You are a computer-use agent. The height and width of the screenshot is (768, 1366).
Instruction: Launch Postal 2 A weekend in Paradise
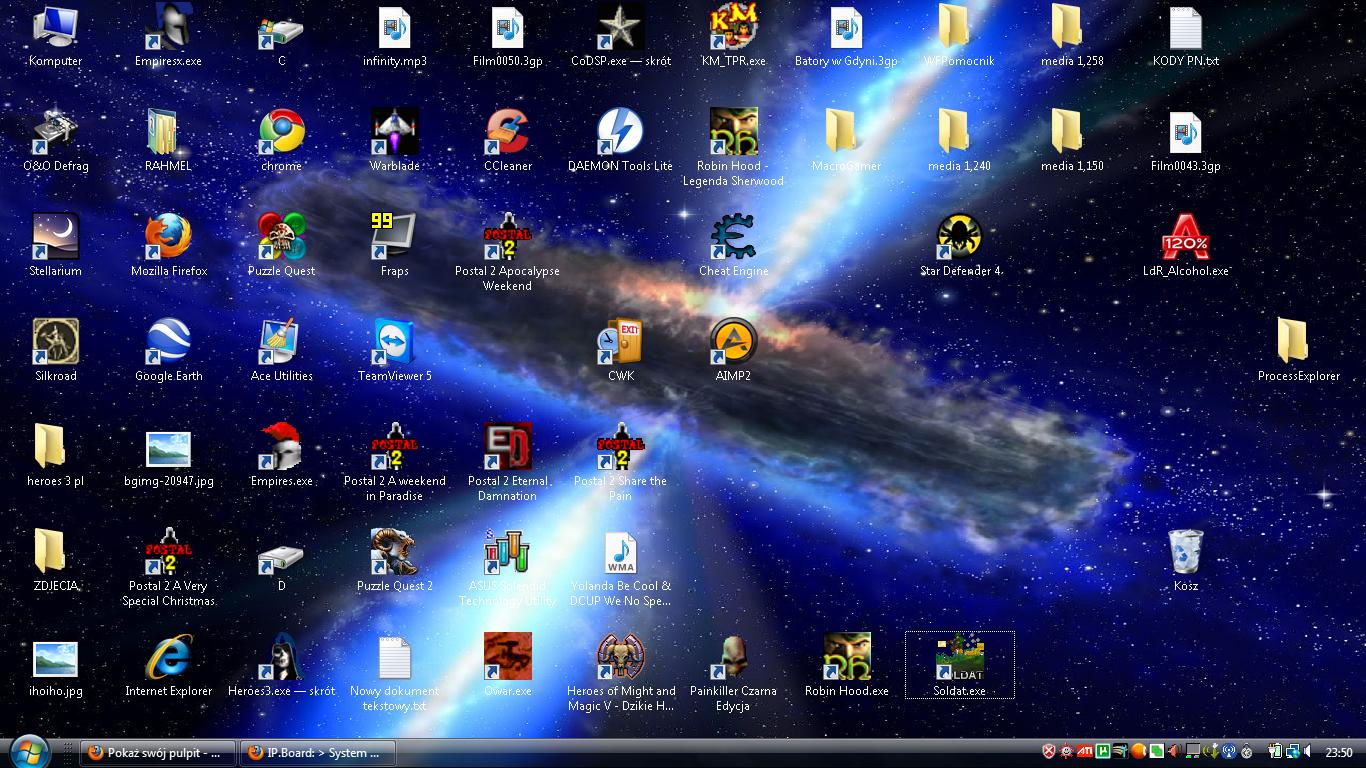tap(394, 463)
